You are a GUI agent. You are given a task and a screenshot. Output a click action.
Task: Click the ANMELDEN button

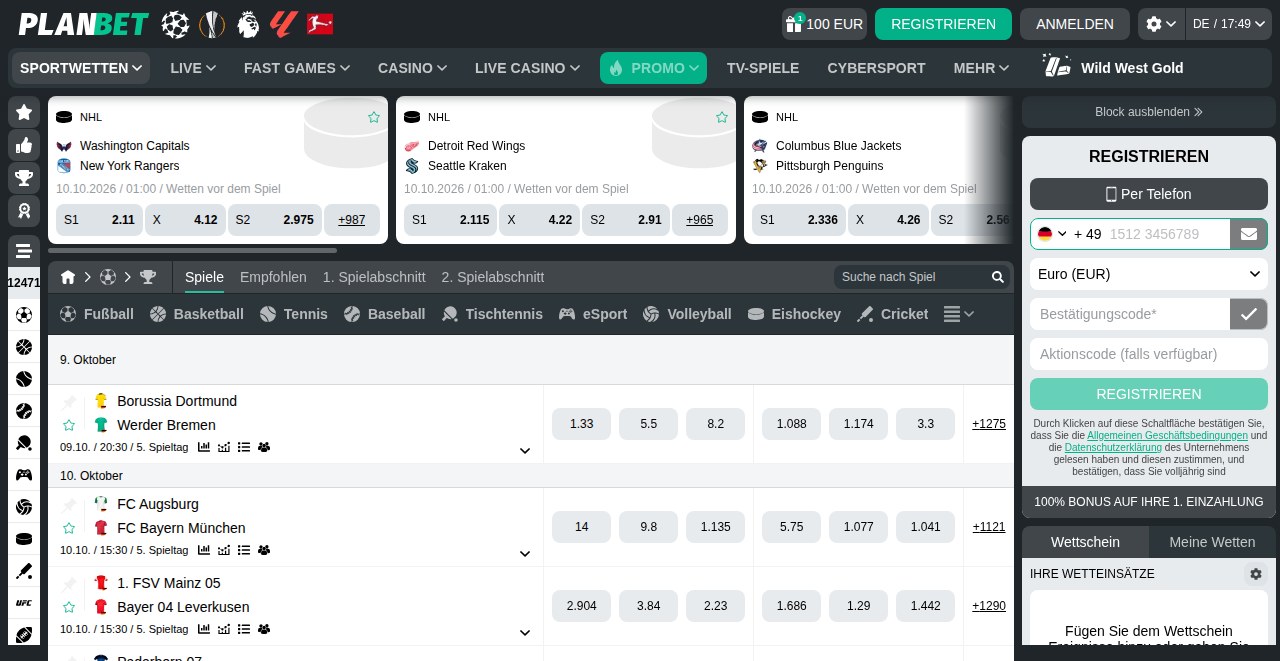[1075, 24]
